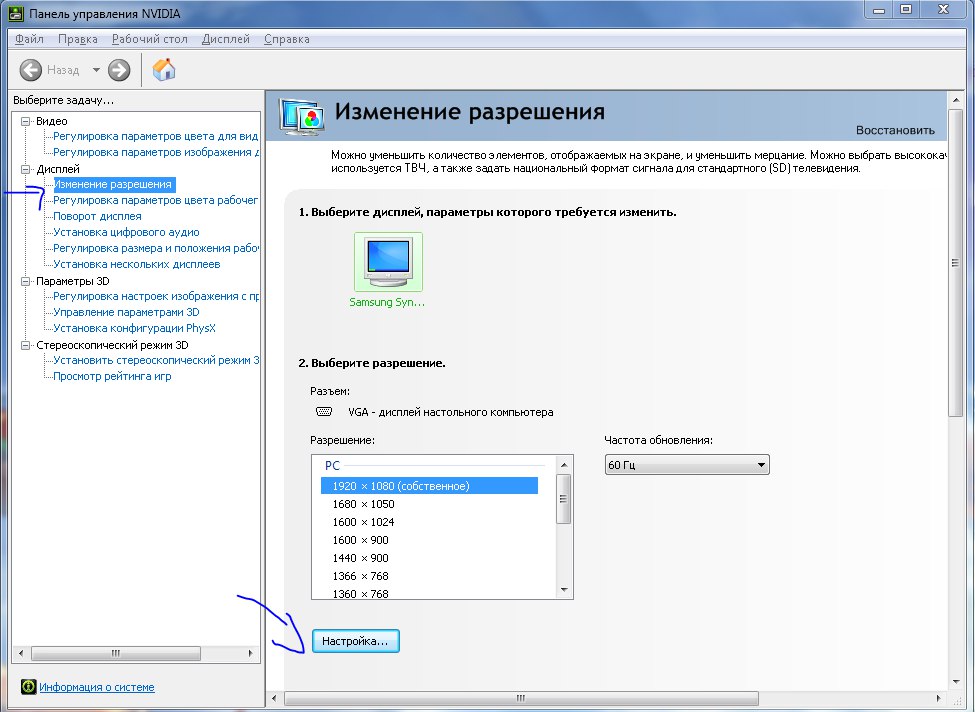Viewport: 975px width, 712px height.
Task: Open Поворот дисплея in the task tree
Action: (x=97, y=216)
